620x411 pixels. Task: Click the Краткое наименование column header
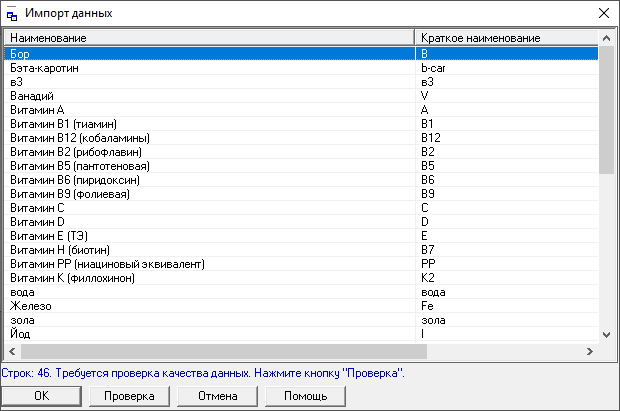click(505, 38)
